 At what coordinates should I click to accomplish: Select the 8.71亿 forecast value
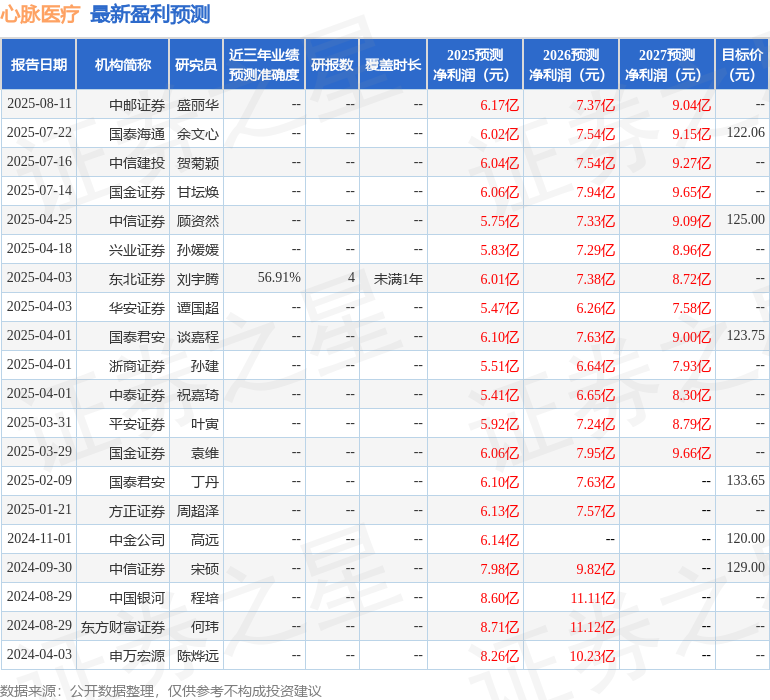click(x=499, y=627)
